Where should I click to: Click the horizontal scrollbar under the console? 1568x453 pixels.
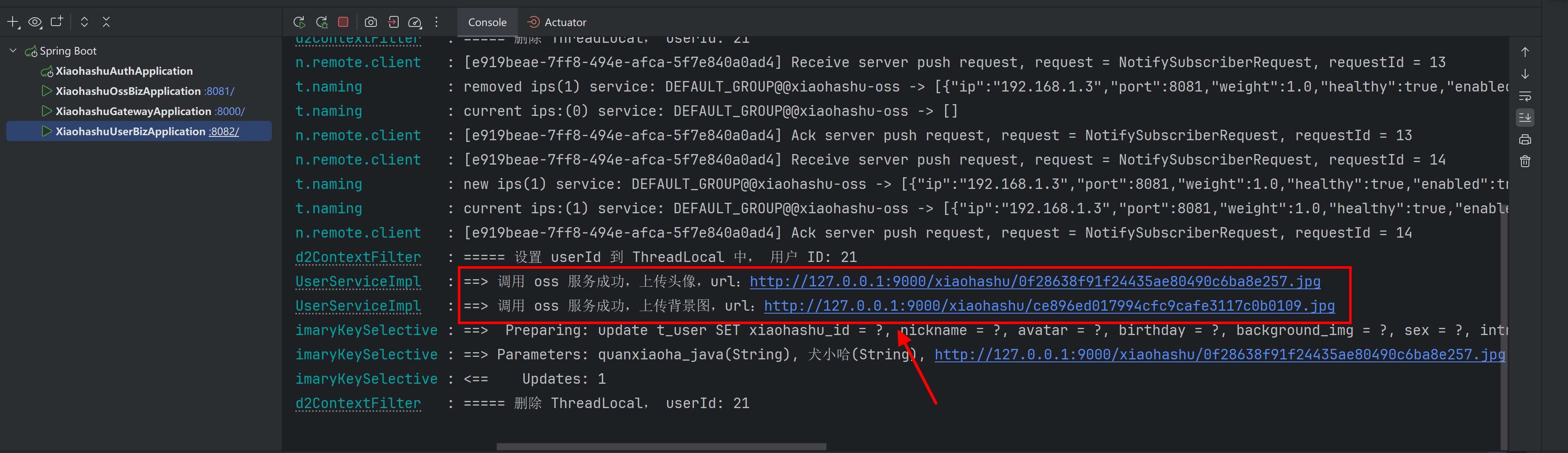pos(660,447)
